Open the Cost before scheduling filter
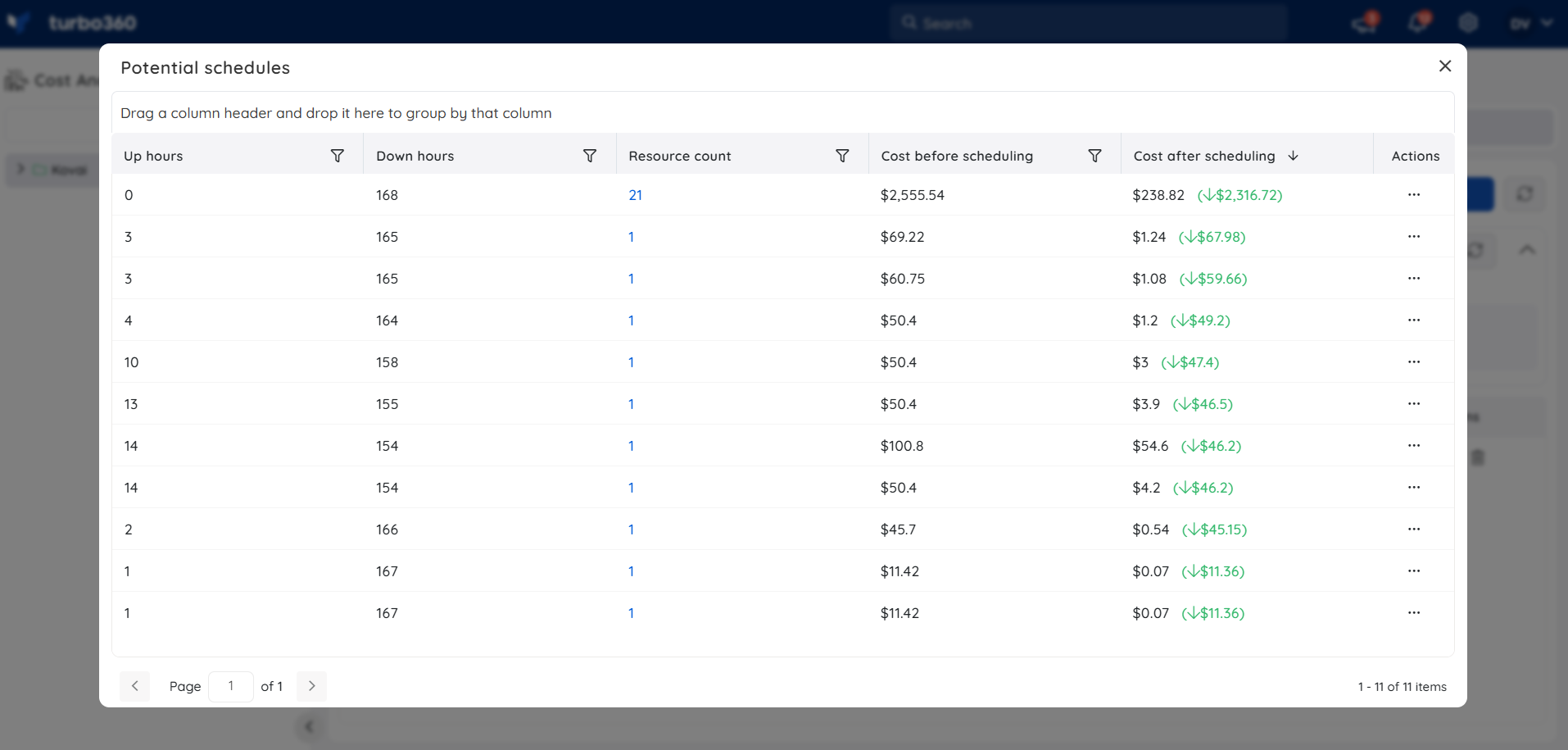1568x750 pixels. (x=1094, y=156)
